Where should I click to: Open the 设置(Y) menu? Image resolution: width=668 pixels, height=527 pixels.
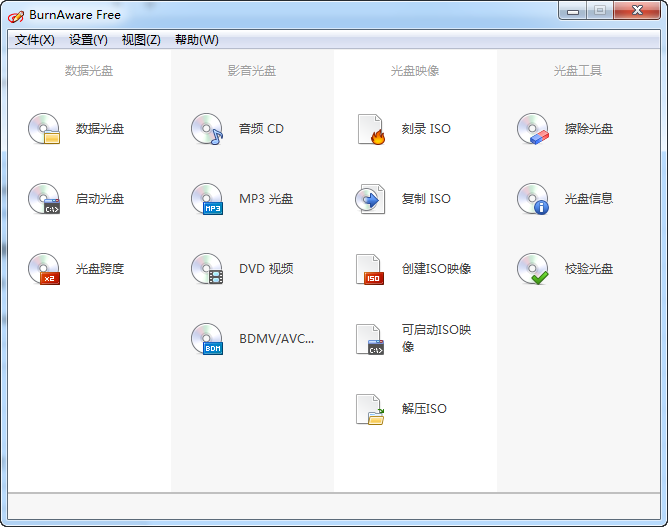click(88, 40)
